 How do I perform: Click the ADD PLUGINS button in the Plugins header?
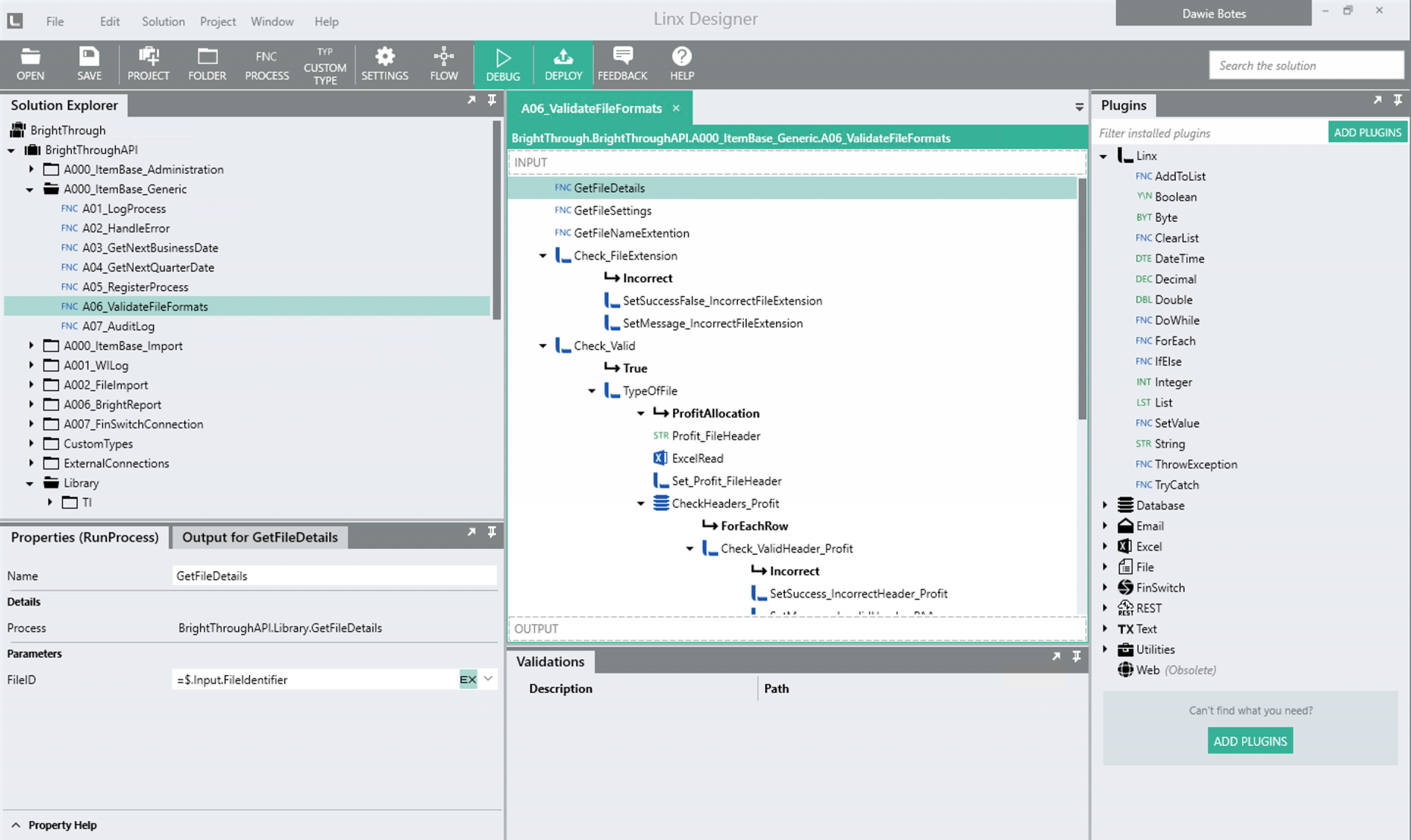pos(1367,132)
